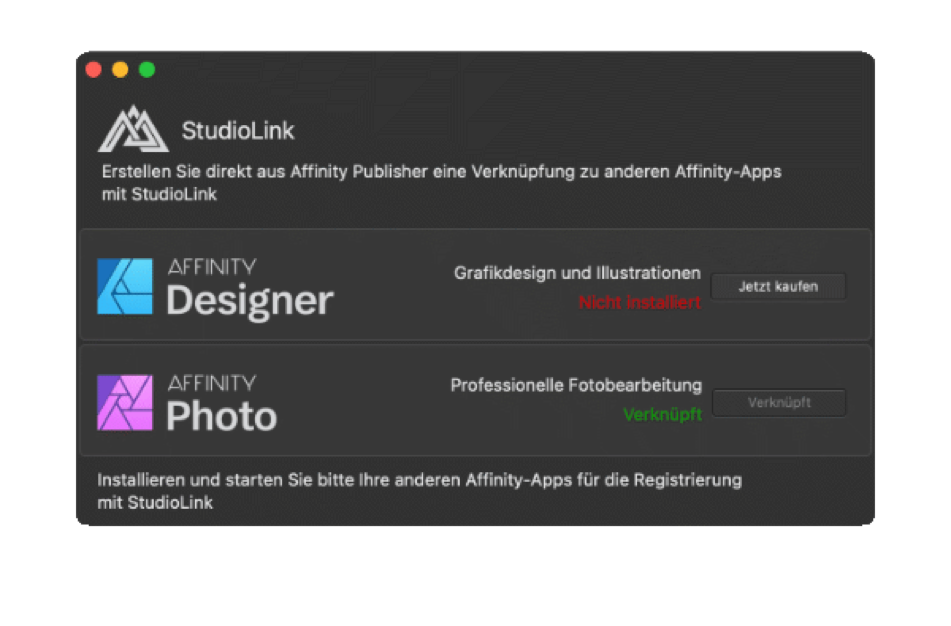Click the blue Affinity Designer app icon
Viewport: 951px width, 626px height.
click(125, 286)
